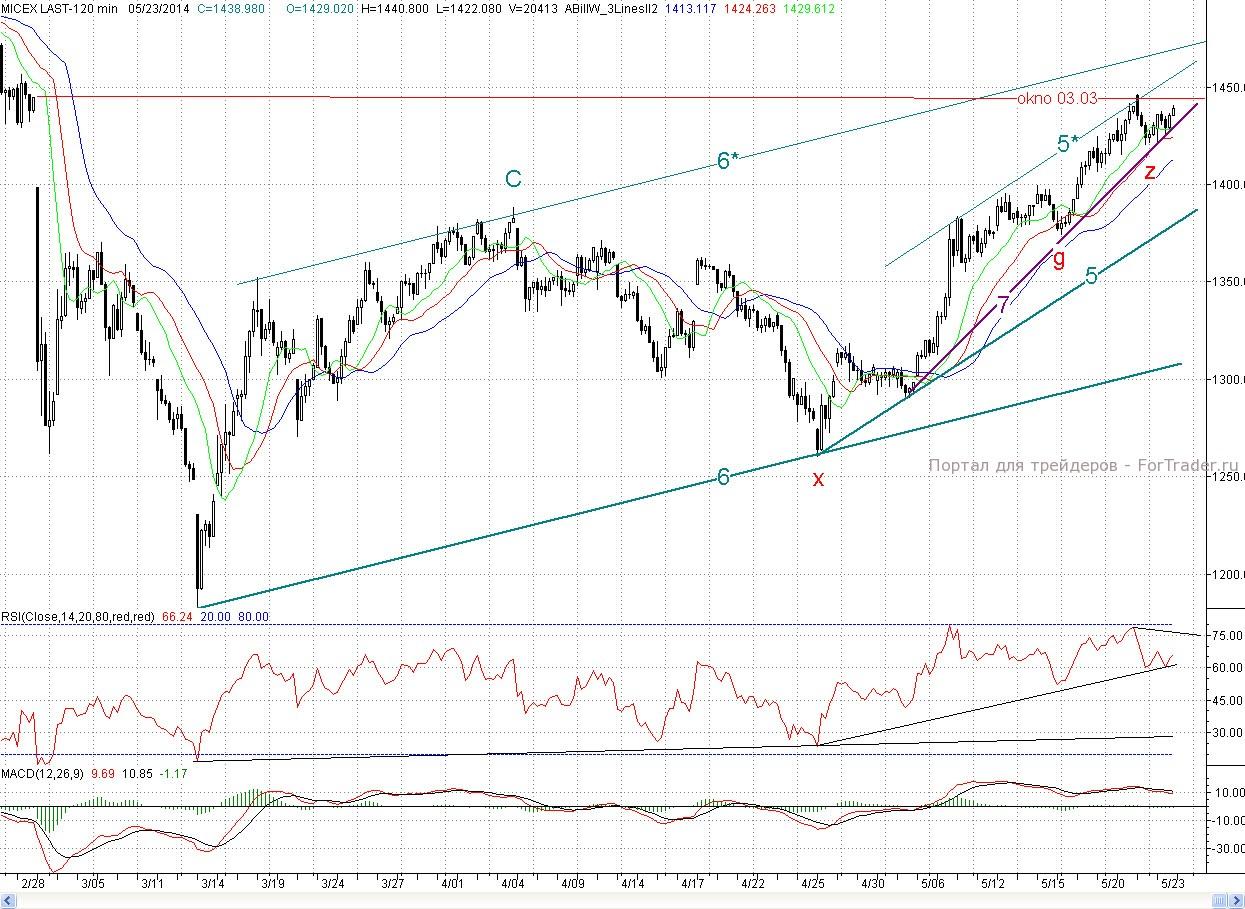Viewport: 1245px width, 909px height.
Task: Click the '60.00' RSI axis value
Action: 1227,668
